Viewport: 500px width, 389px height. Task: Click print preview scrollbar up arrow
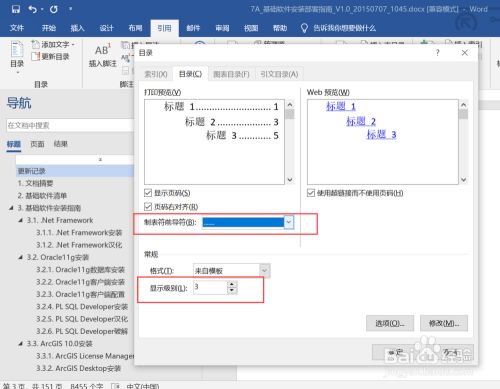tap(290, 105)
